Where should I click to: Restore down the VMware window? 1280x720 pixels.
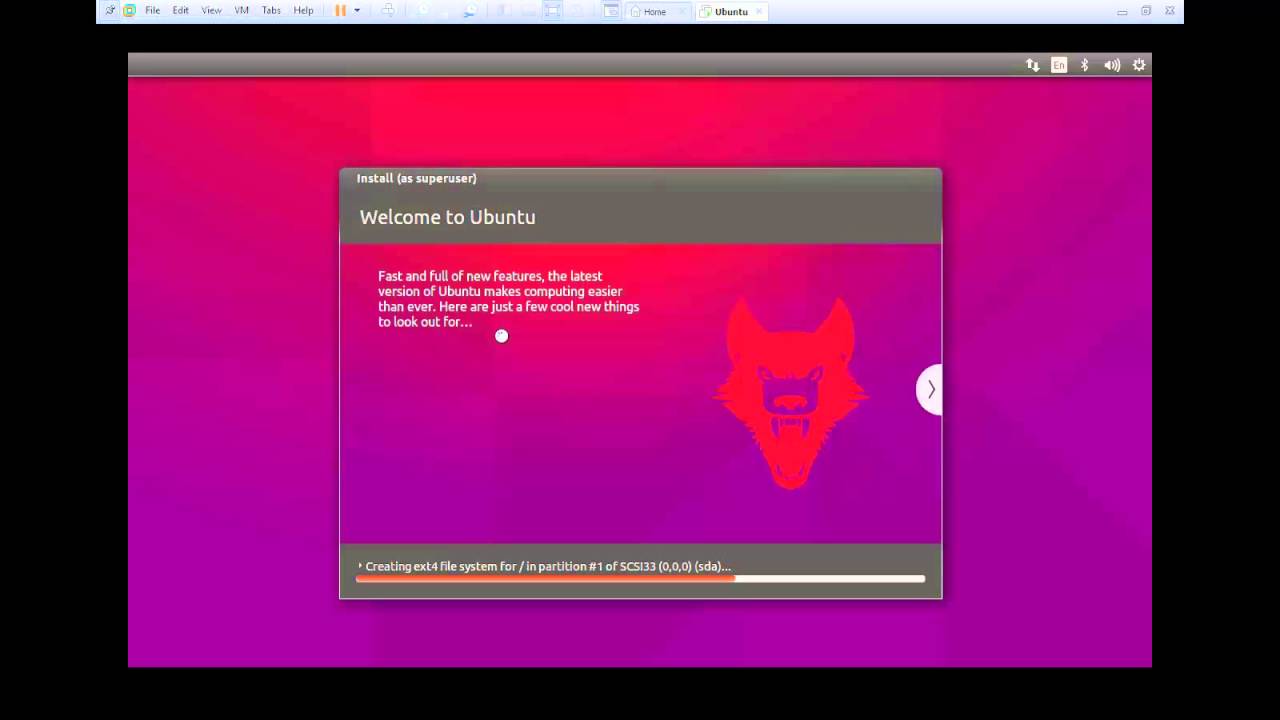(x=1146, y=11)
